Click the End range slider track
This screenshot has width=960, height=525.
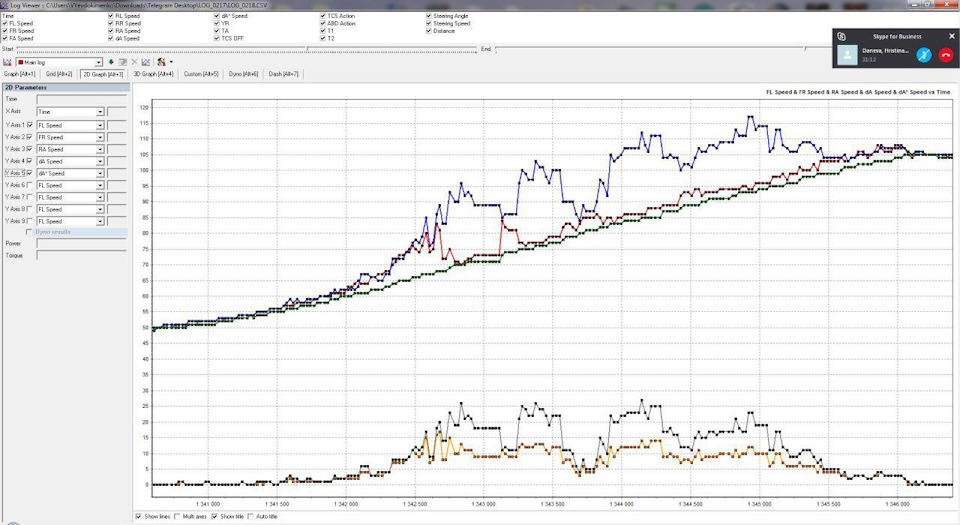pyautogui.click(x=664, y=49)
